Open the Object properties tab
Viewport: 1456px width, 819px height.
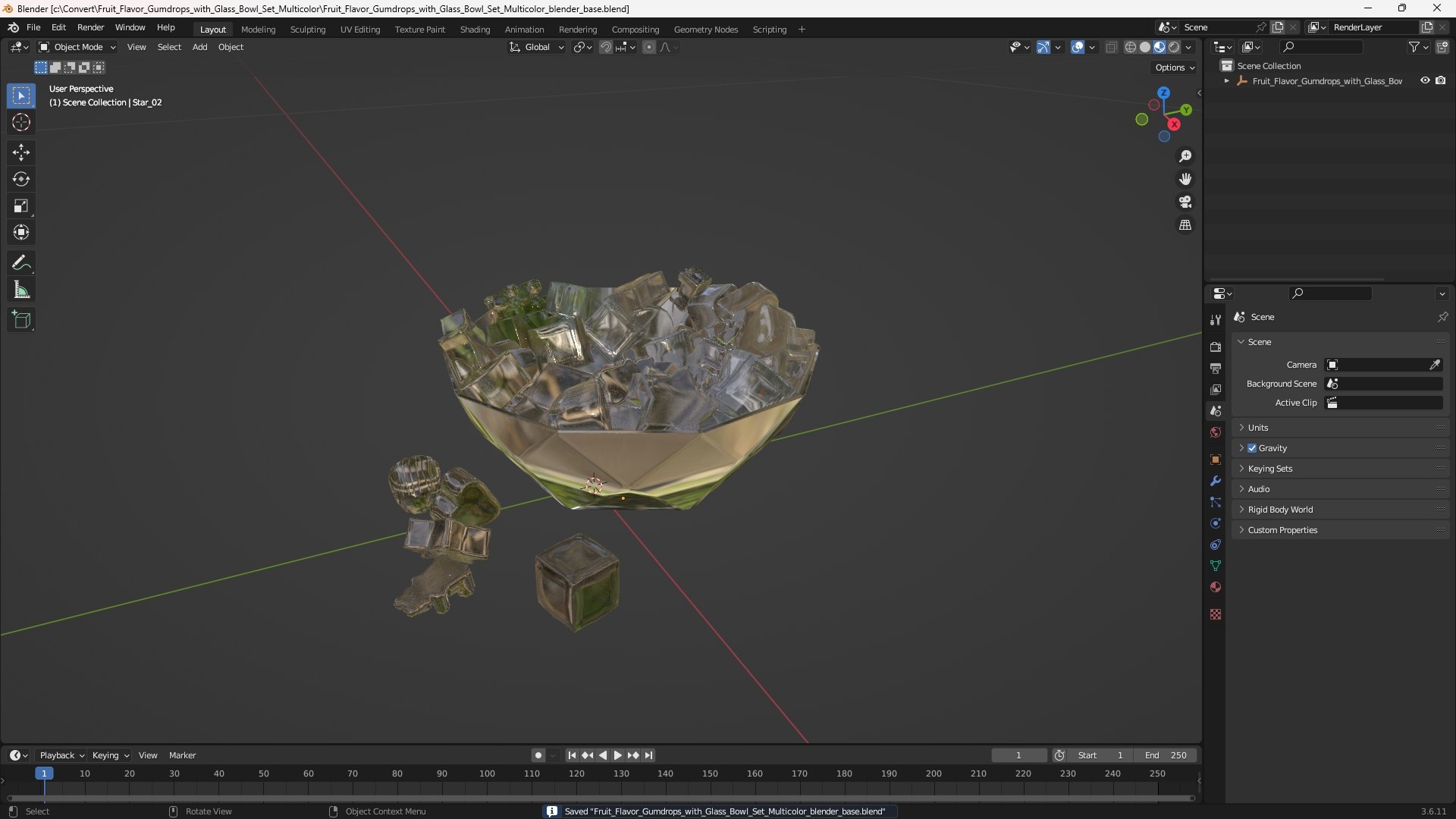[x=1216, y=460]
